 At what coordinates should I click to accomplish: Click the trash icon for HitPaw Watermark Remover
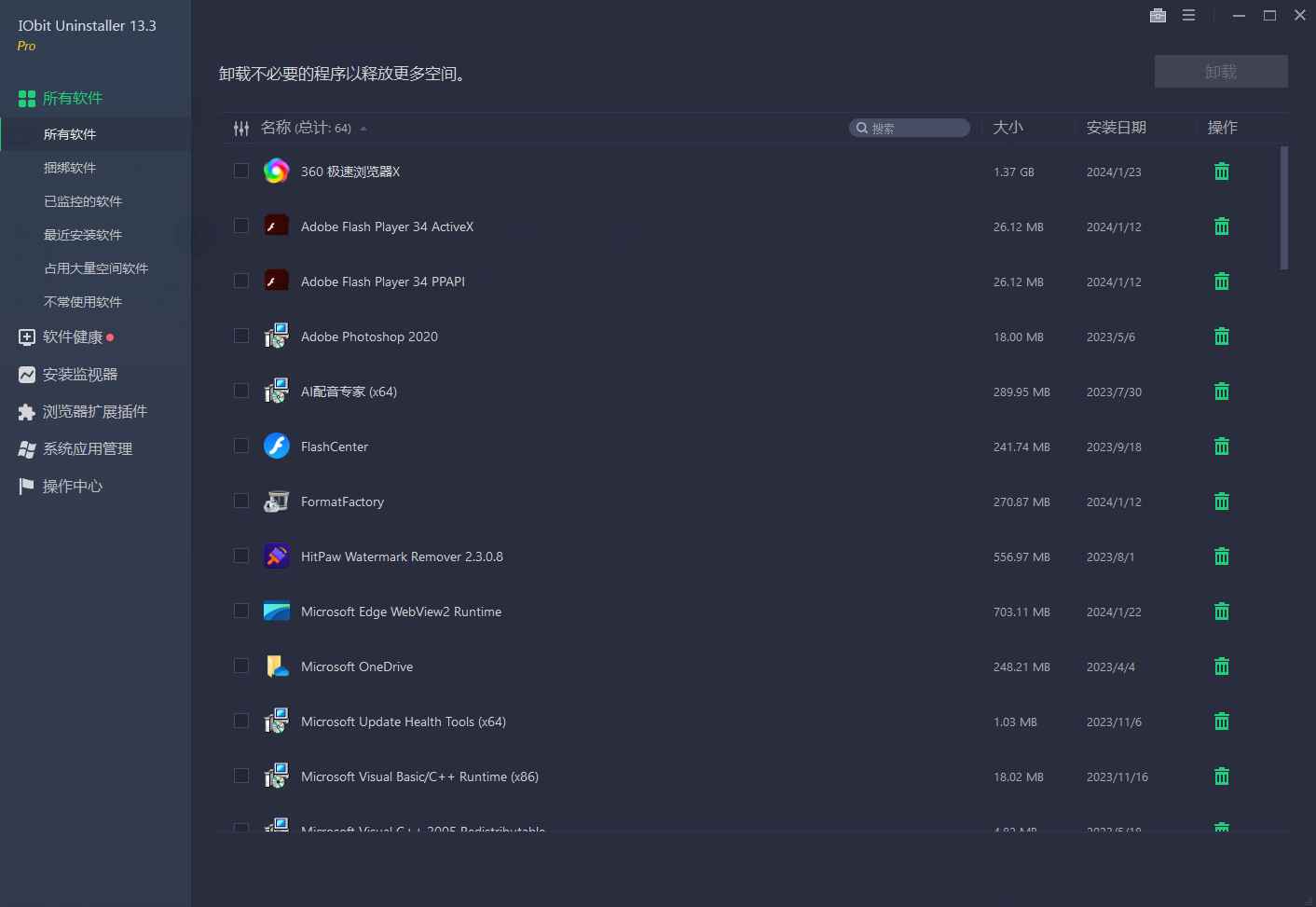point(1221,556)
